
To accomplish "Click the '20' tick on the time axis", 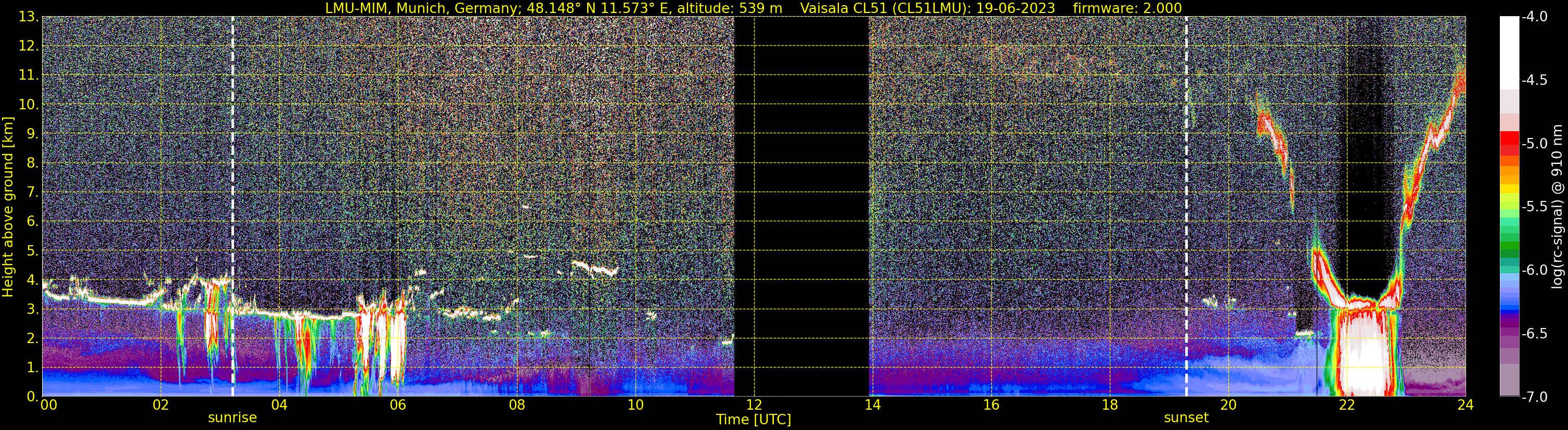I will pyautogui.click(x=1228, y=405).
